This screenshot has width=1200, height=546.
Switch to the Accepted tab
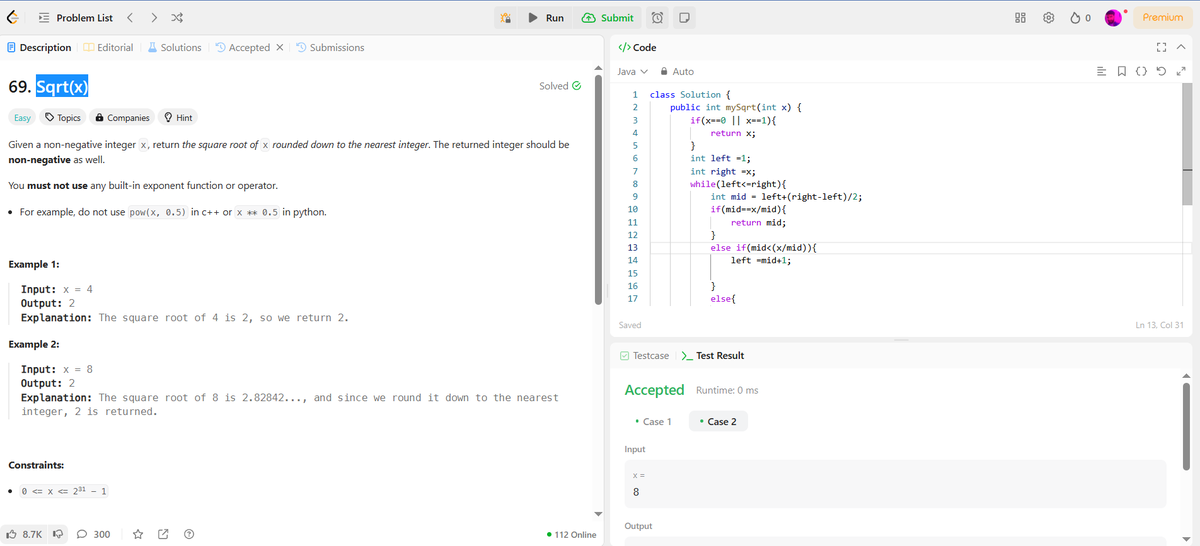click(x=242, y=47)
